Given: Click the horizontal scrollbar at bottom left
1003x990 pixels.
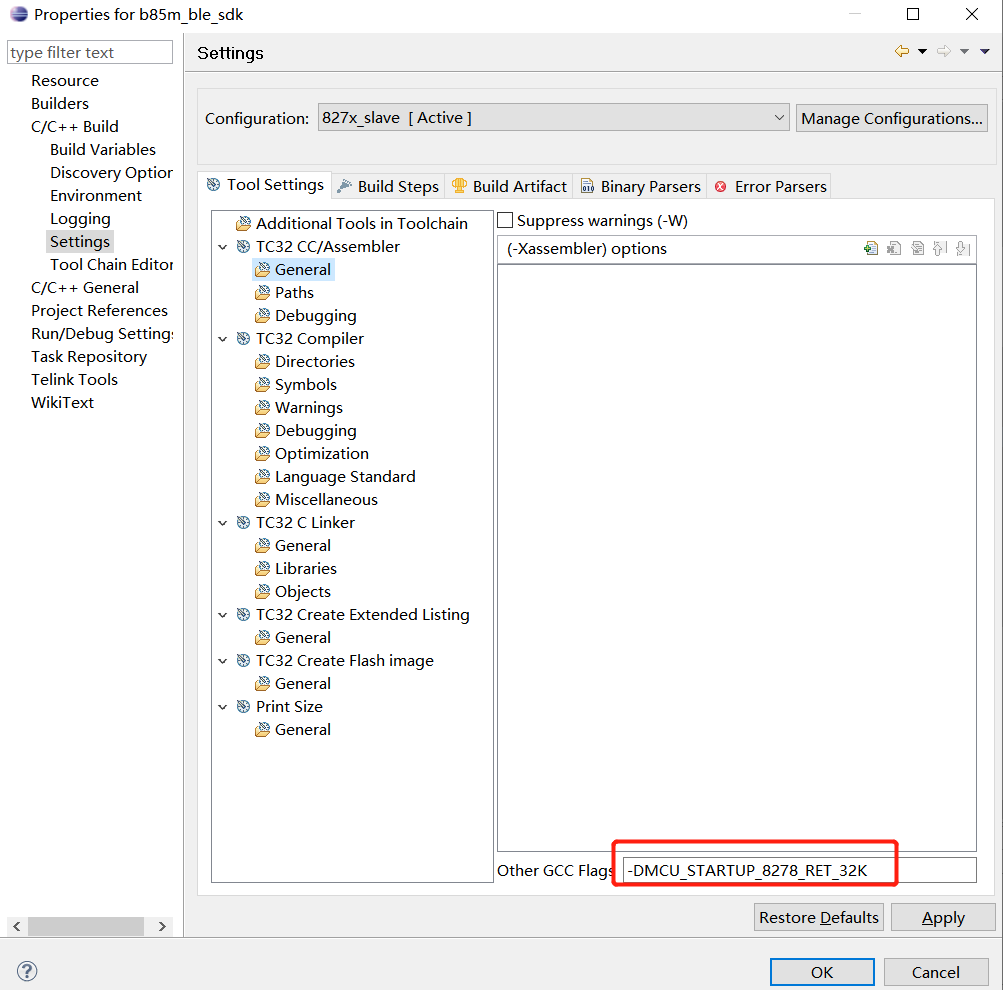Looking at the screenshot, I should coord(85,927).
